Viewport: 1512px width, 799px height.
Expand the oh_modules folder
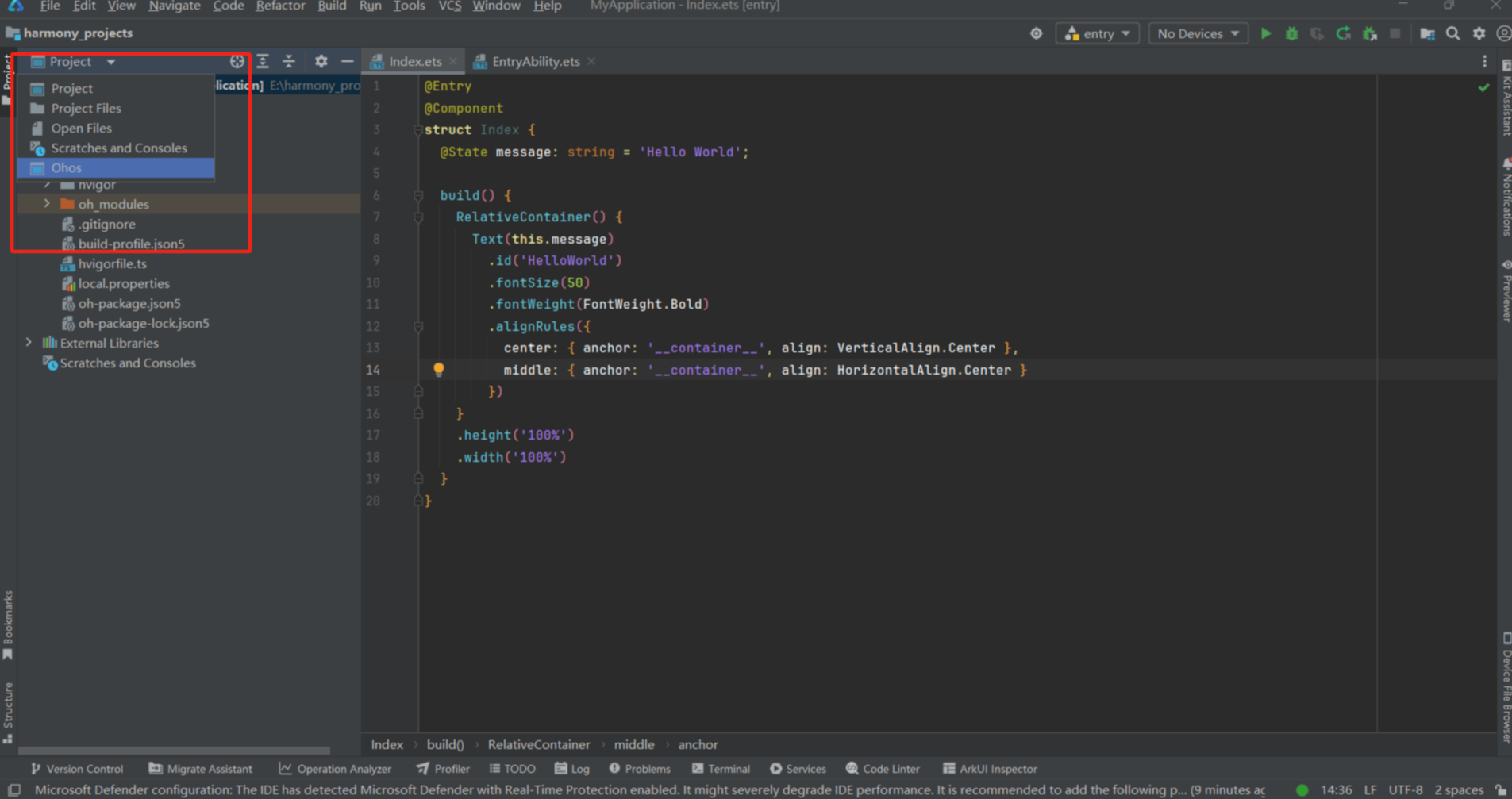pos(47,204)
